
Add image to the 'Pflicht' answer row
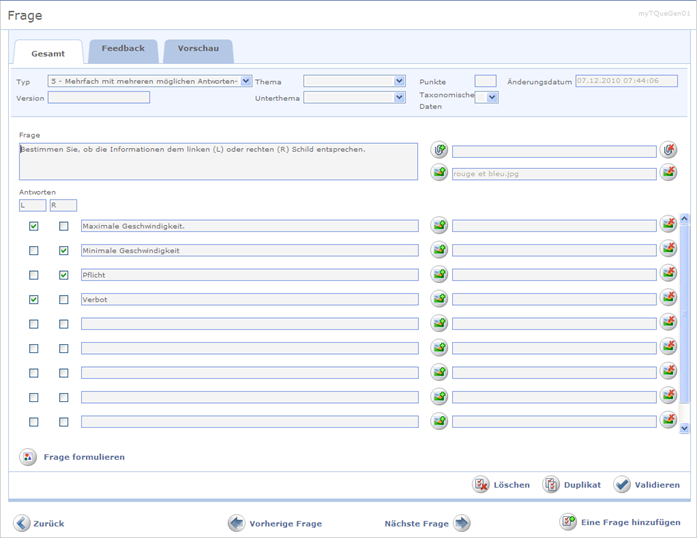(439, 274)
